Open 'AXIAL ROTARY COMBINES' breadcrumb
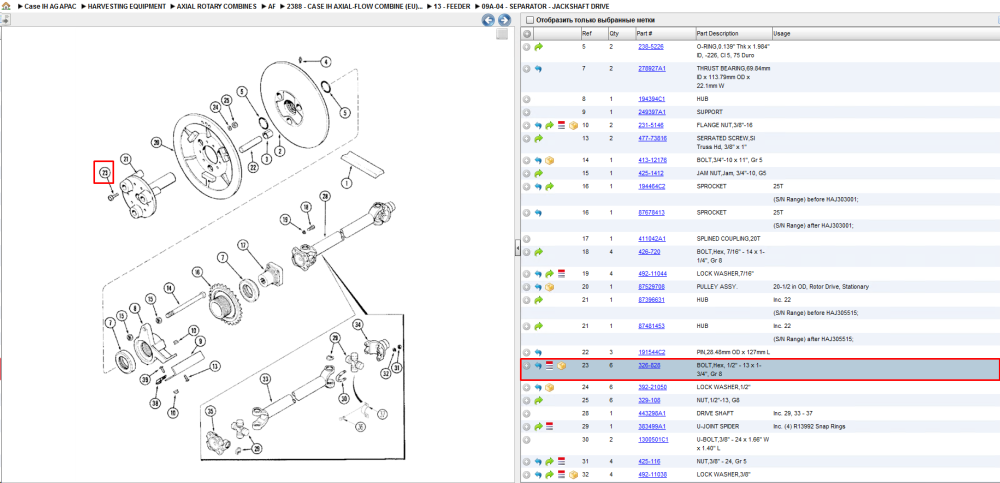 [x=216, y=6]
